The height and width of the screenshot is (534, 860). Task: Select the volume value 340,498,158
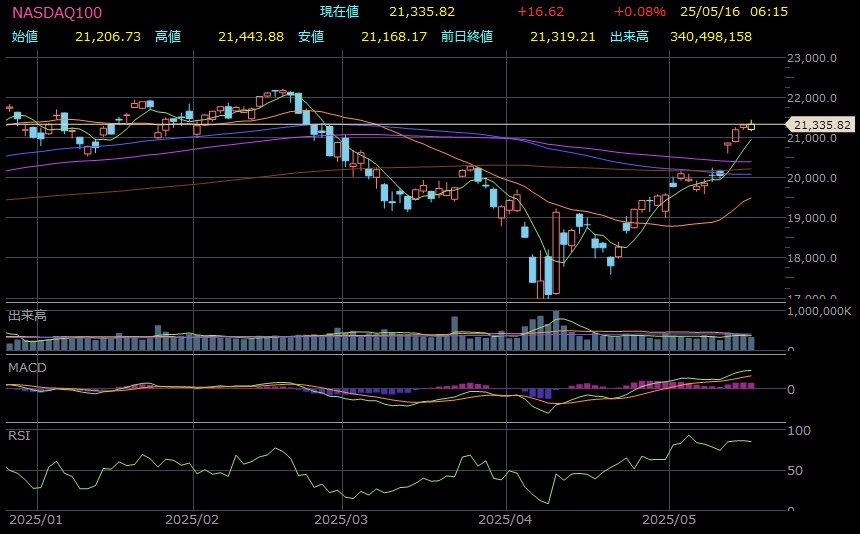click(x=711, y=37)
